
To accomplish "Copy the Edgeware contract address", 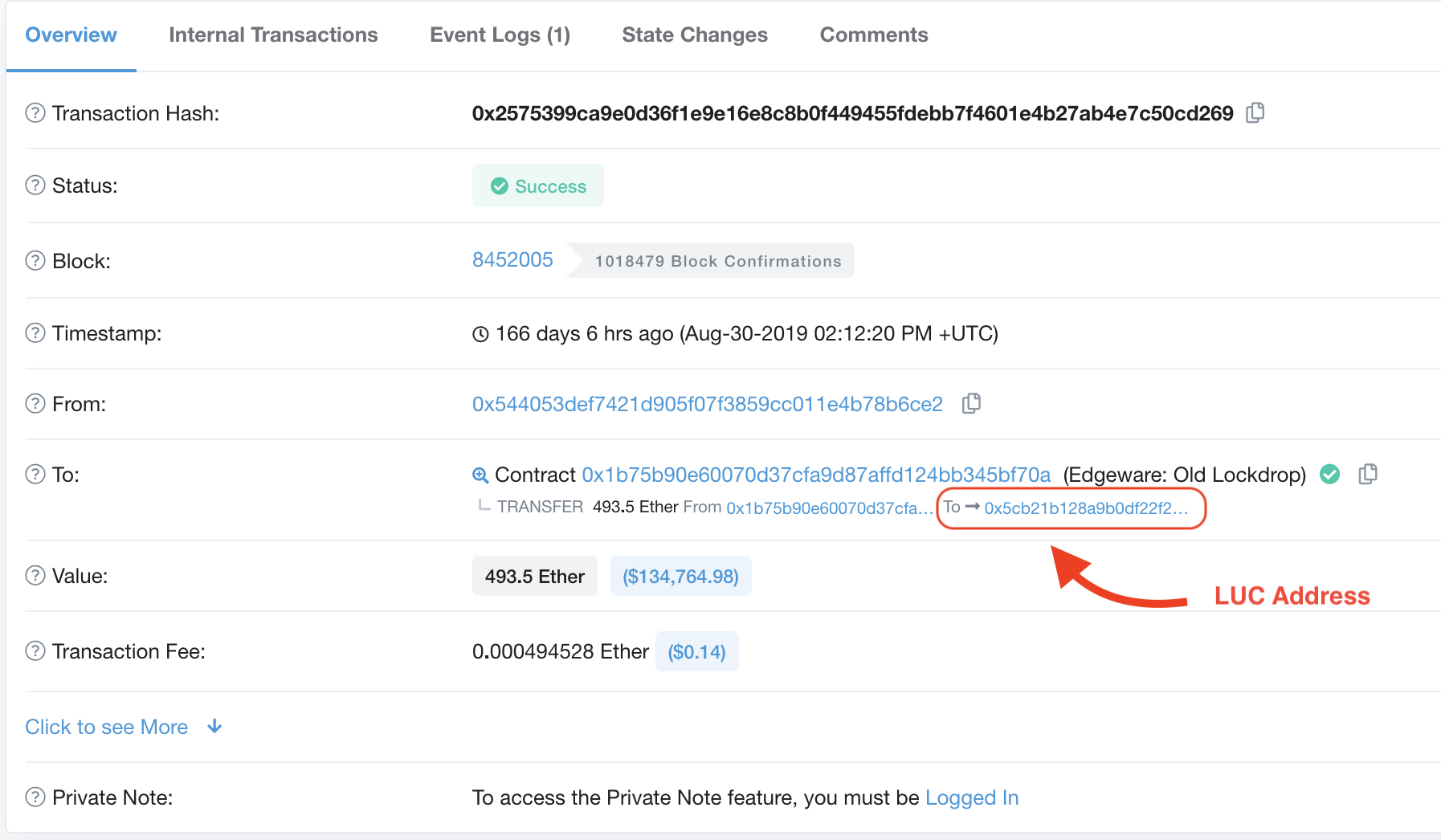I will [1368, 474].
